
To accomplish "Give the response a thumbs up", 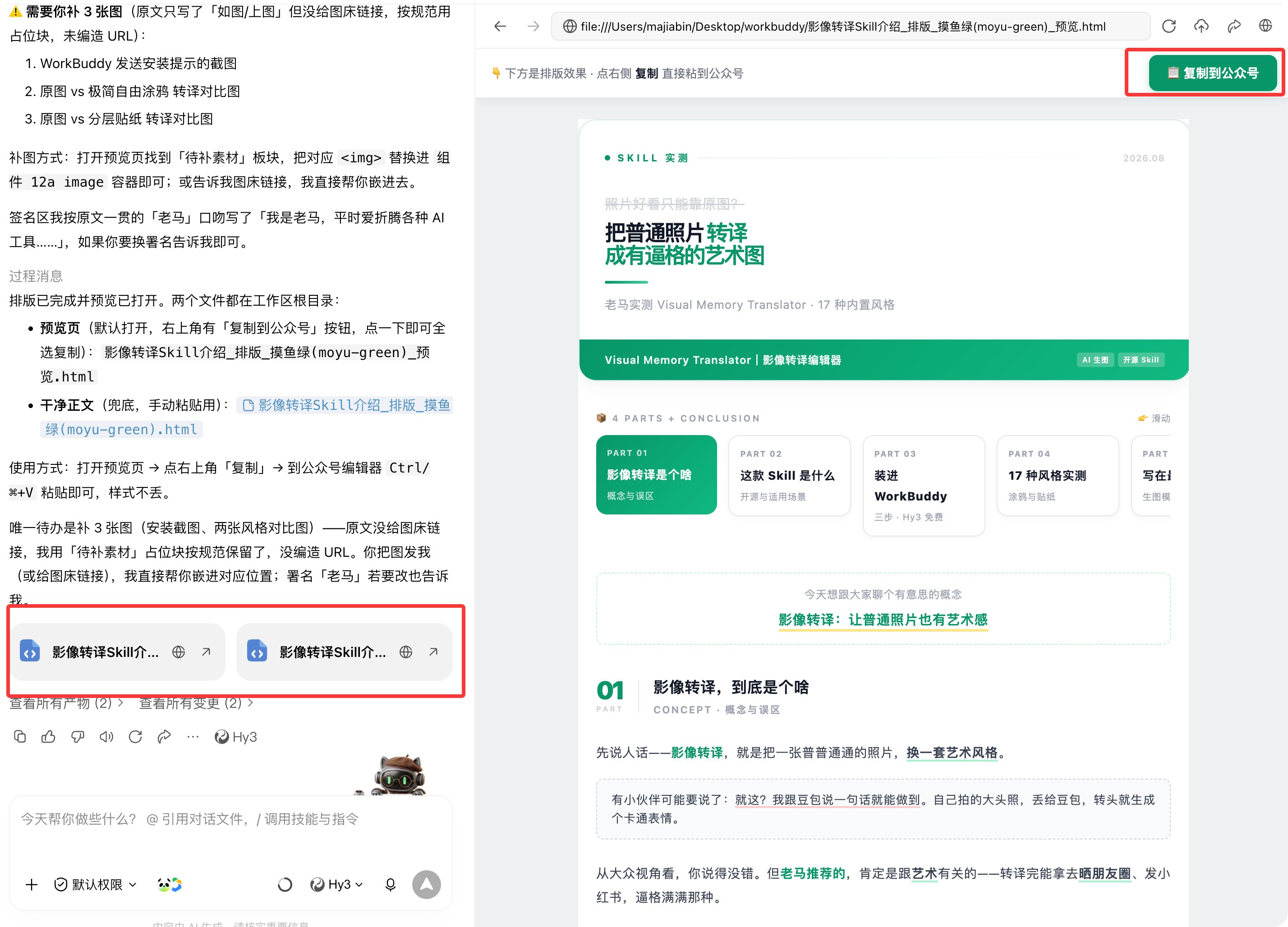I will (49, 737).
